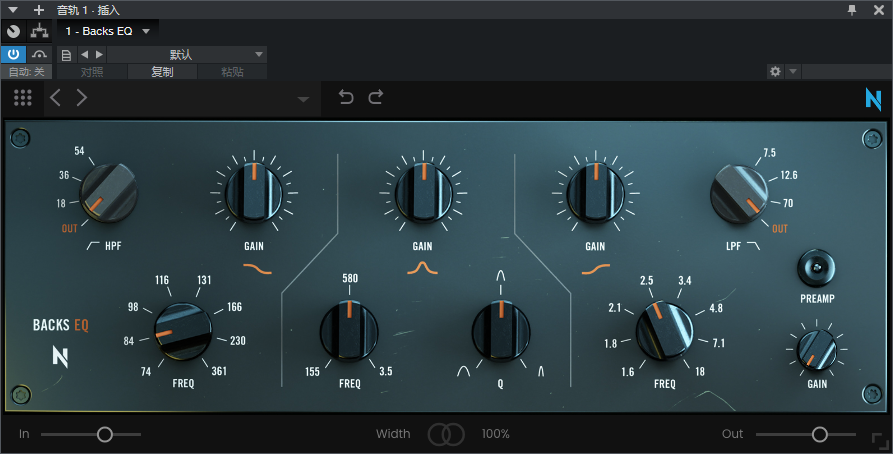Screen dimensions: 893x454
Task: Click the low shelf curve icon
Action: click(x=257, y=268)
